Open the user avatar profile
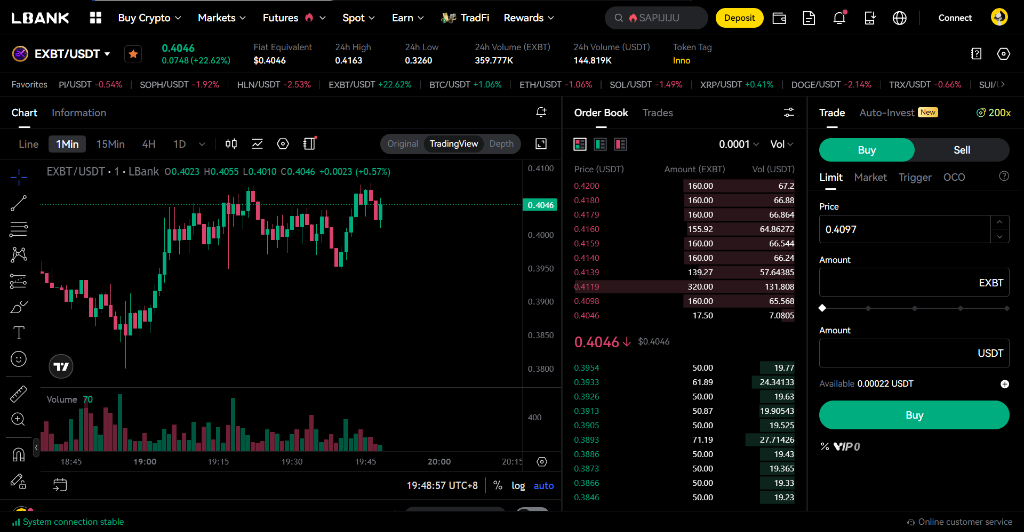 click(x=999, y=17)
